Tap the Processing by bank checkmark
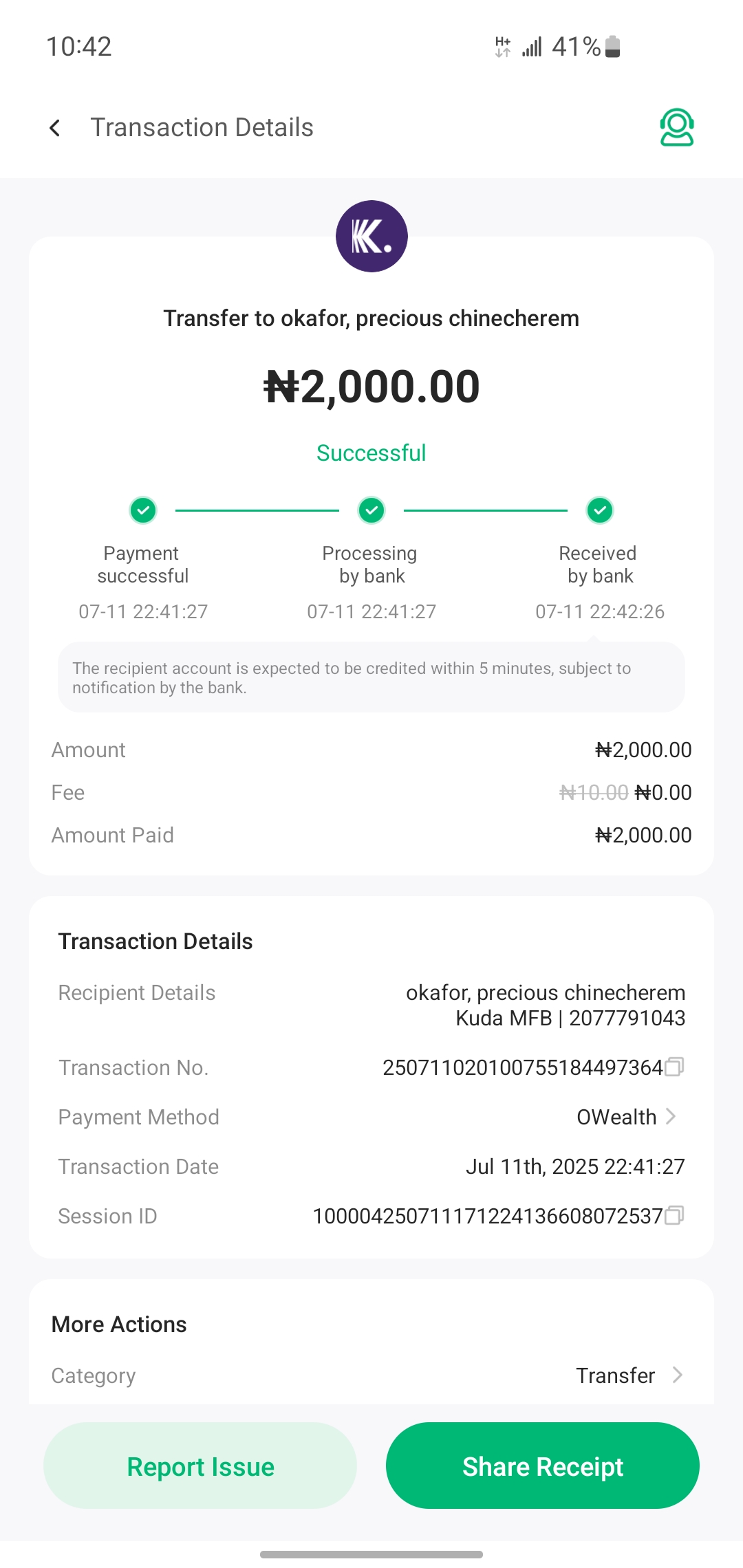This screenshot has width=743, height=1568. (371, 510)
